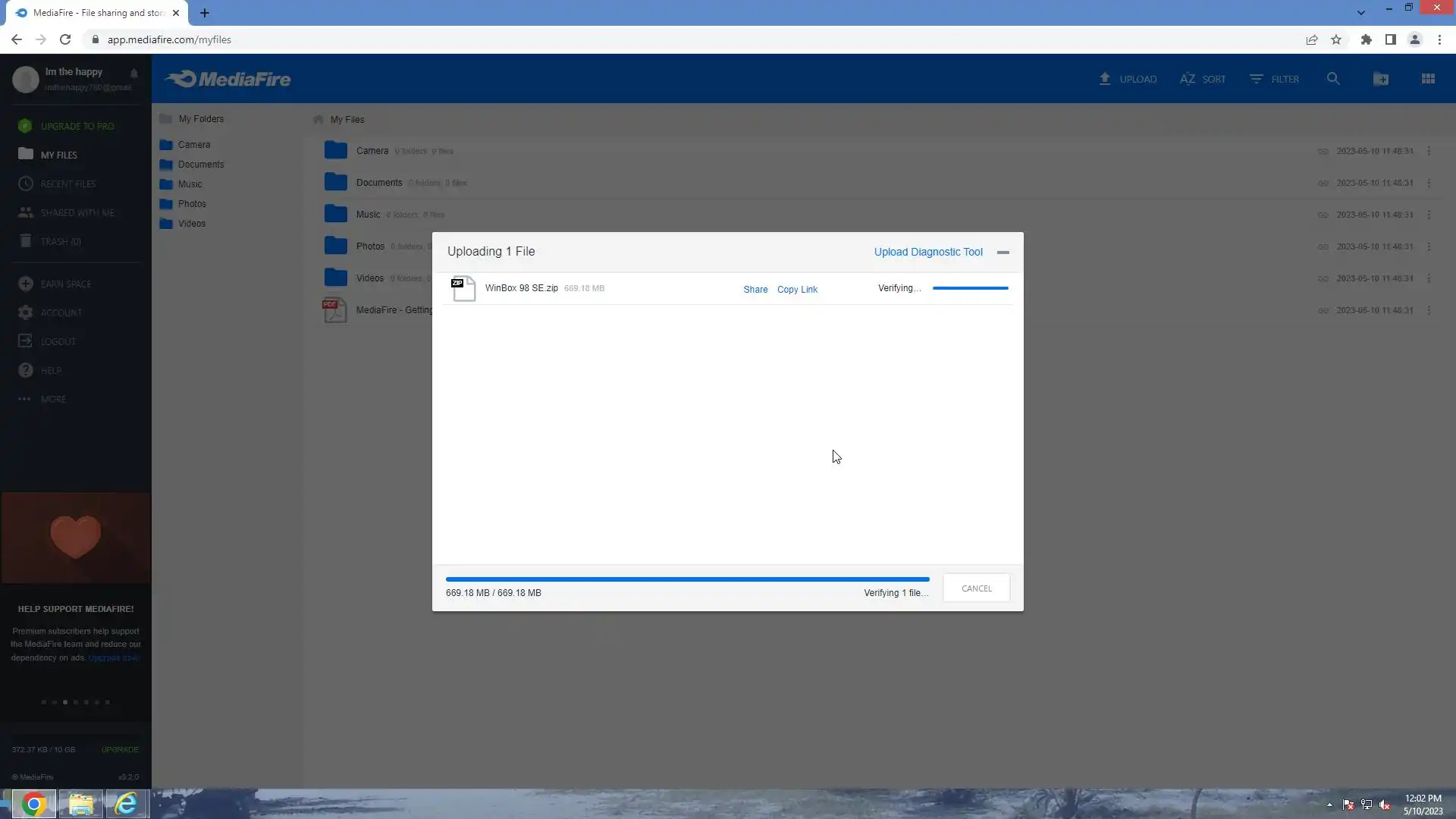Click the new folder icon in the header
This screenshot has width=1456, height=819.
1381,79
